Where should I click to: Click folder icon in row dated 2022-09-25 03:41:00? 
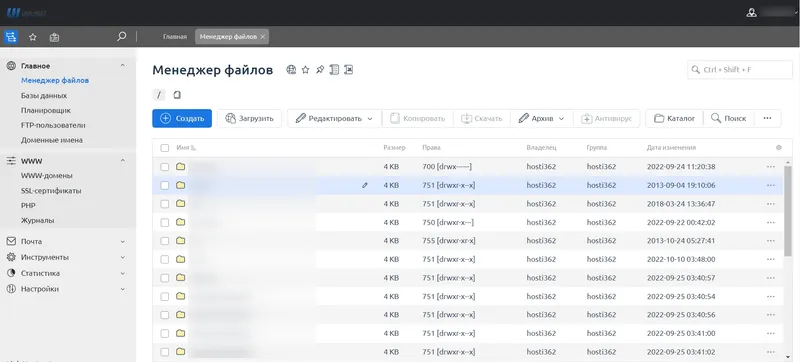(181, 333)
